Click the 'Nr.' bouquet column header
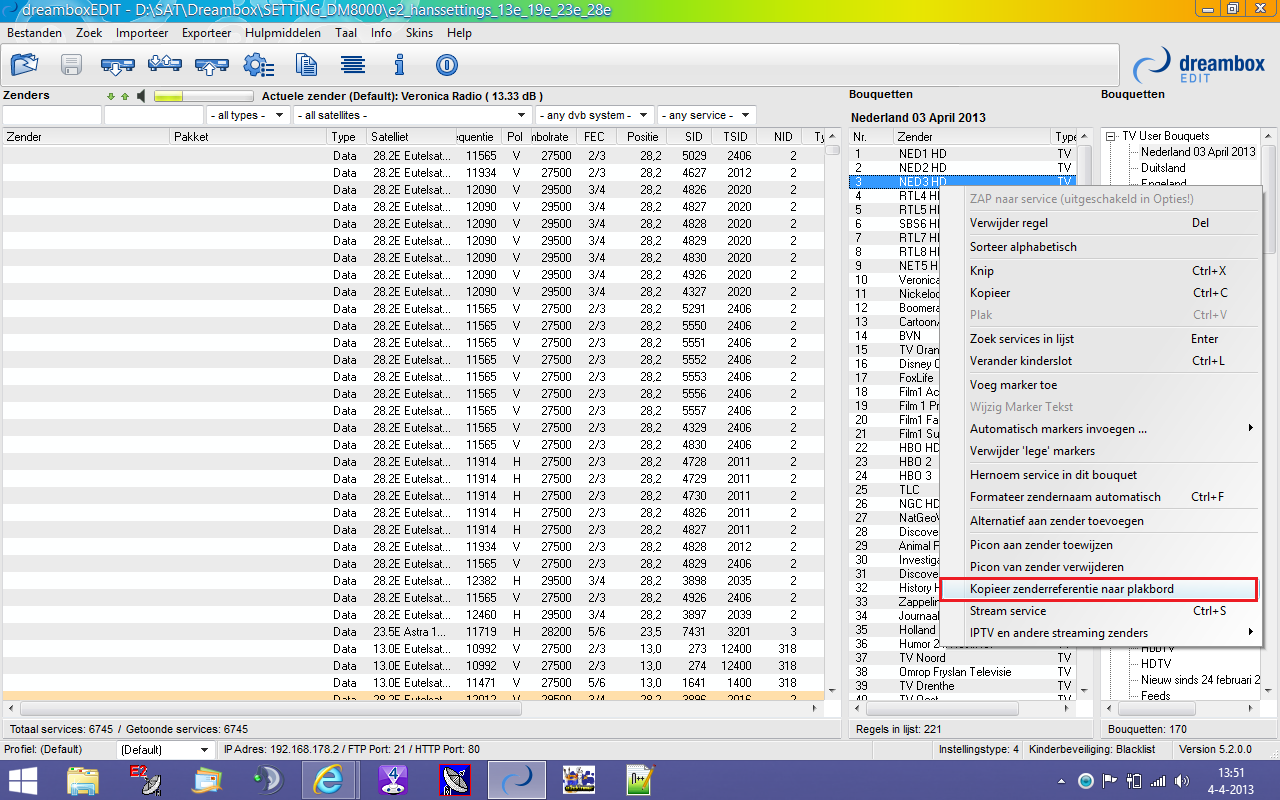 [x=870, y=137]
